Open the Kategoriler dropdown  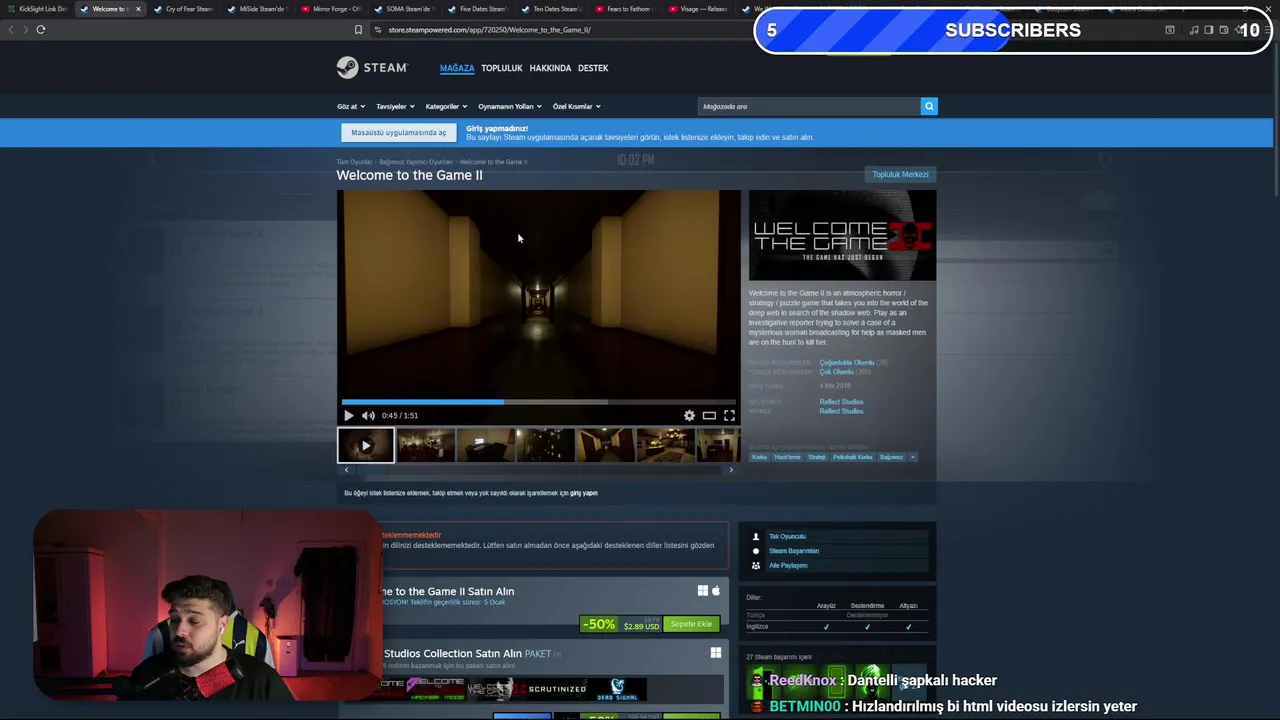coord(446,106)
